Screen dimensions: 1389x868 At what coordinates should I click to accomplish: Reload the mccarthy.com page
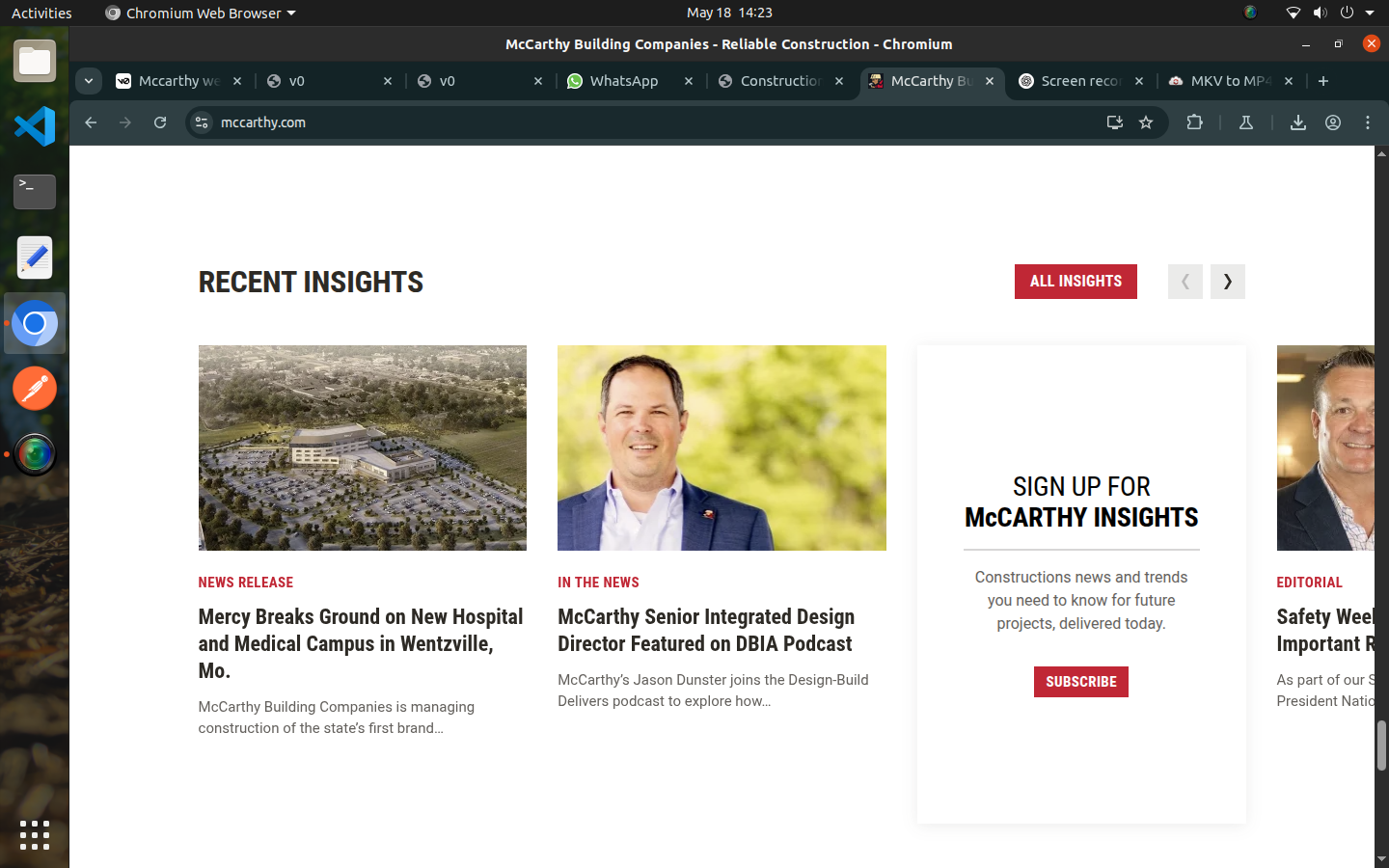160,122
